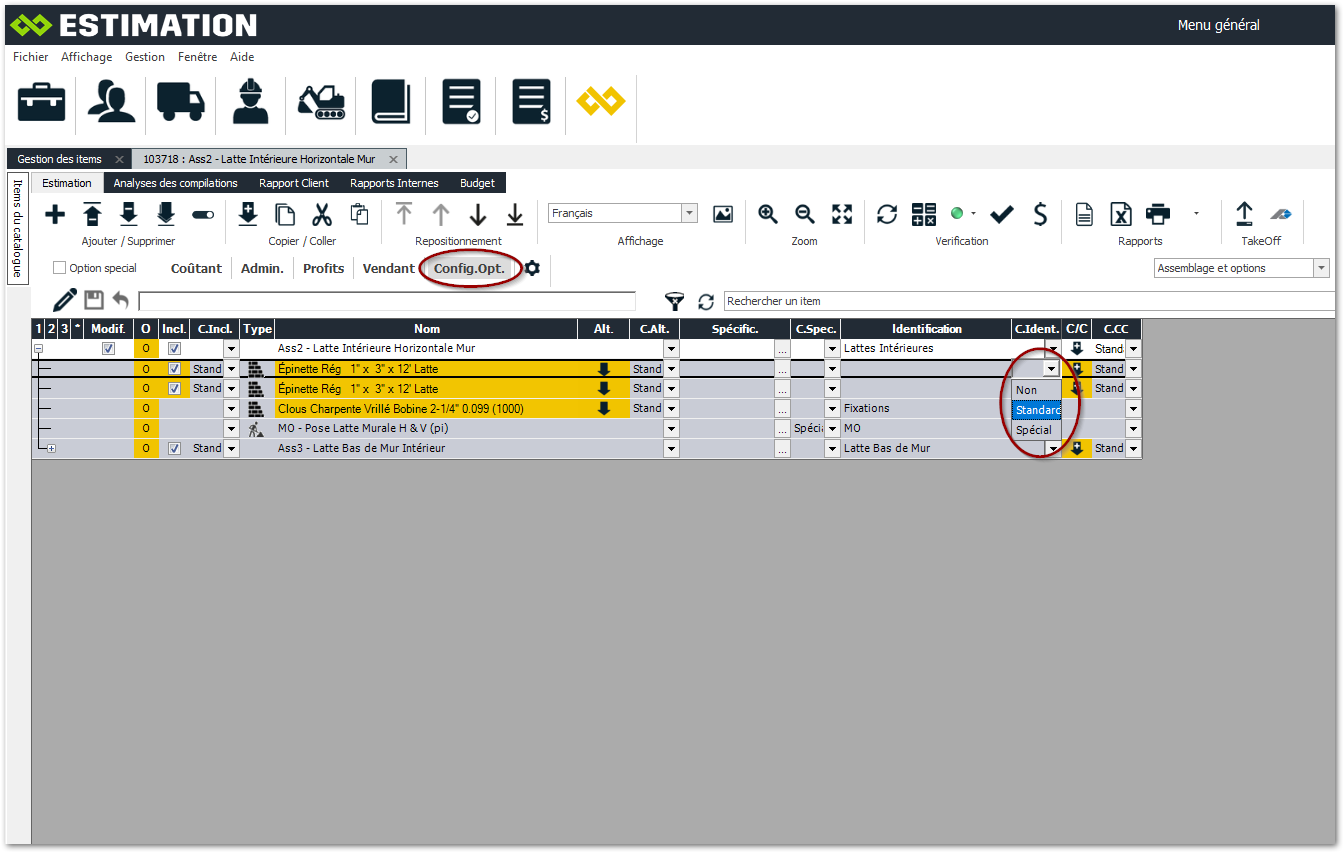1344x853 pixels.
Task: Open the Gestion menu
Action: (x=145, y=57)
